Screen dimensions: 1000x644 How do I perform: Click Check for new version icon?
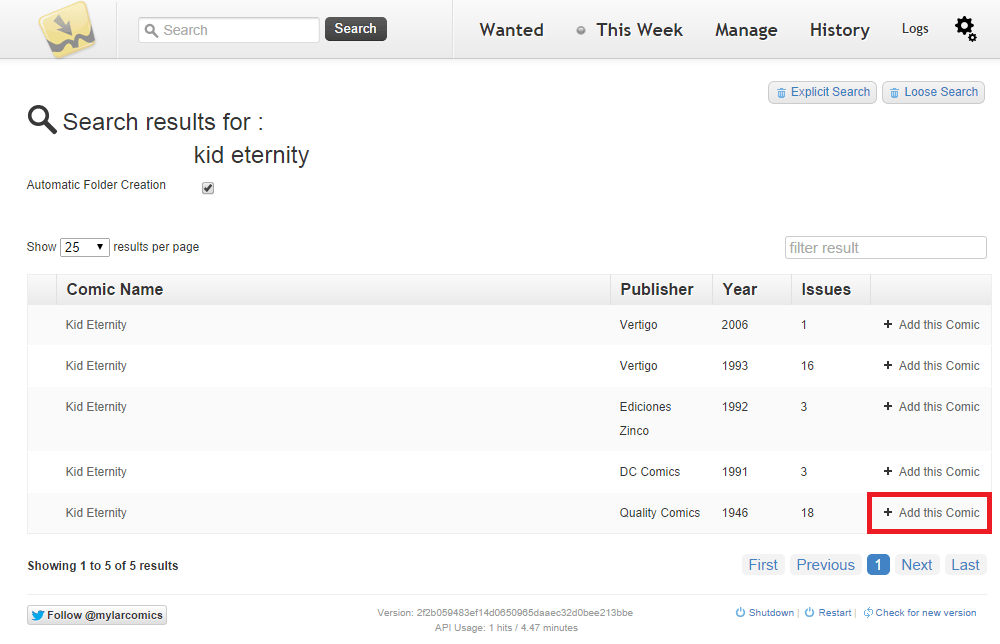pyautogui.click(x=868, y=613)
